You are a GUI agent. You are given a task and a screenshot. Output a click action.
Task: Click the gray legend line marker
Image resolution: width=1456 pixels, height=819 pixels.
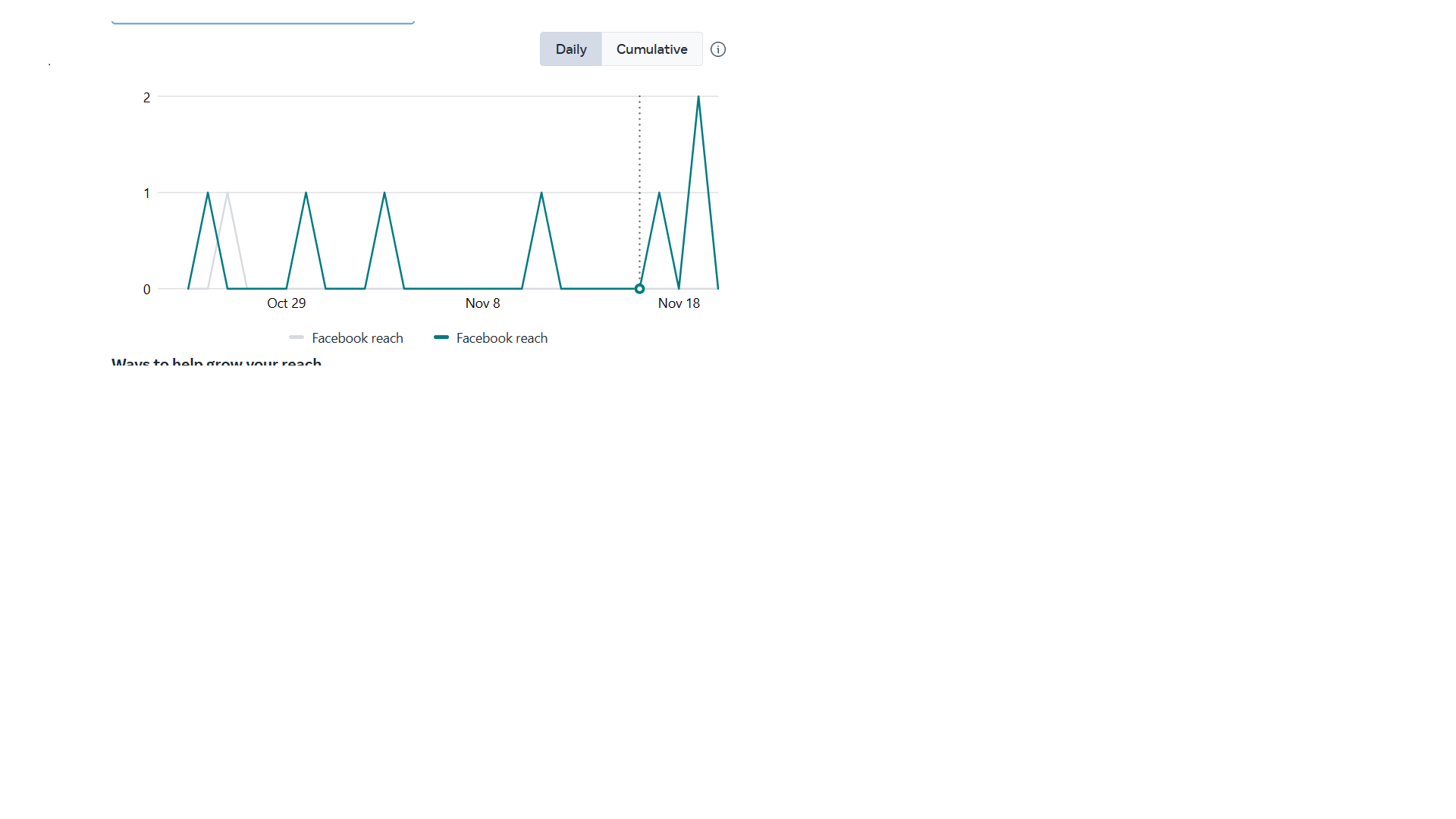297,337
